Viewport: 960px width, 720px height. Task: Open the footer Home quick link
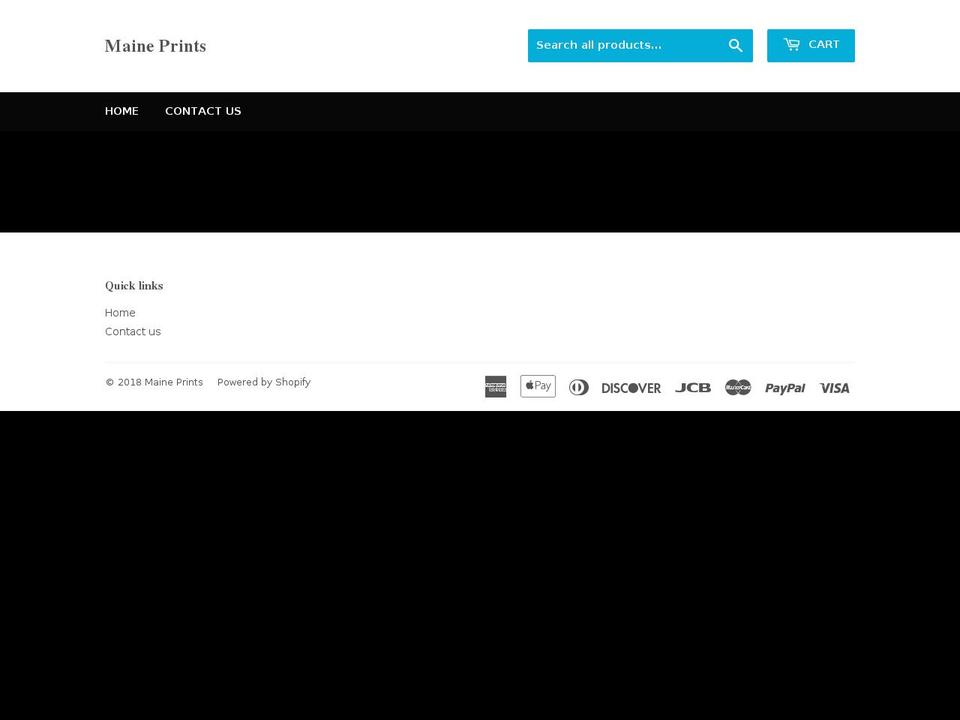(120, 312)
